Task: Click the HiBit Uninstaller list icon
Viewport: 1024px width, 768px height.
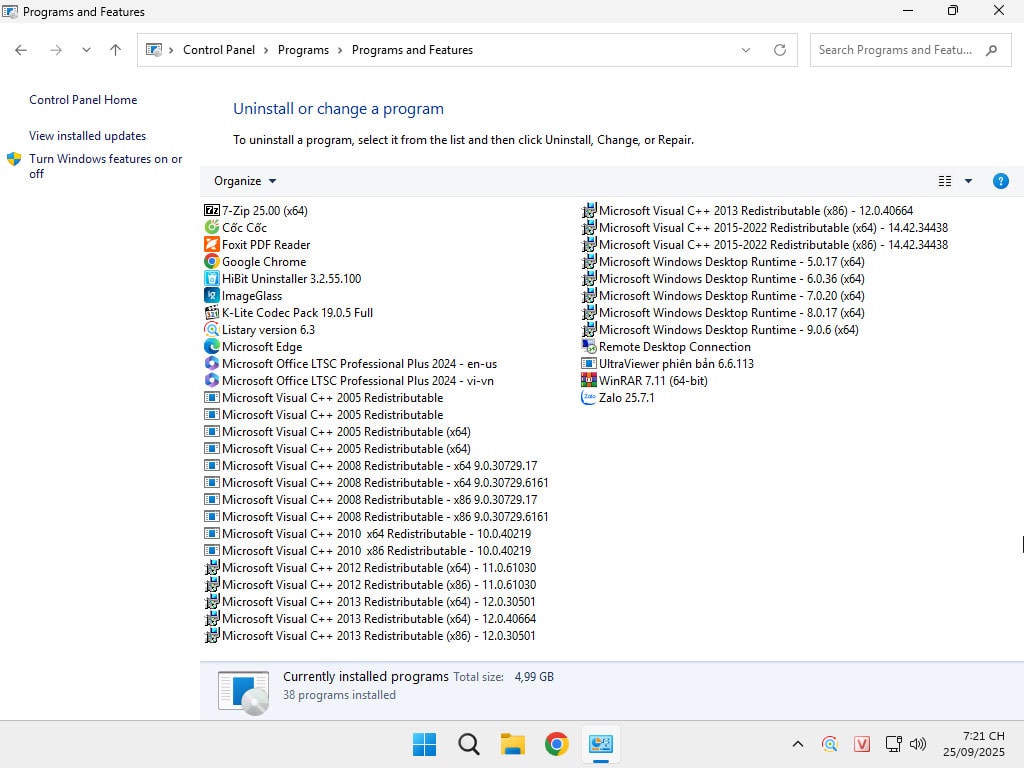Action: pos(211,279)
